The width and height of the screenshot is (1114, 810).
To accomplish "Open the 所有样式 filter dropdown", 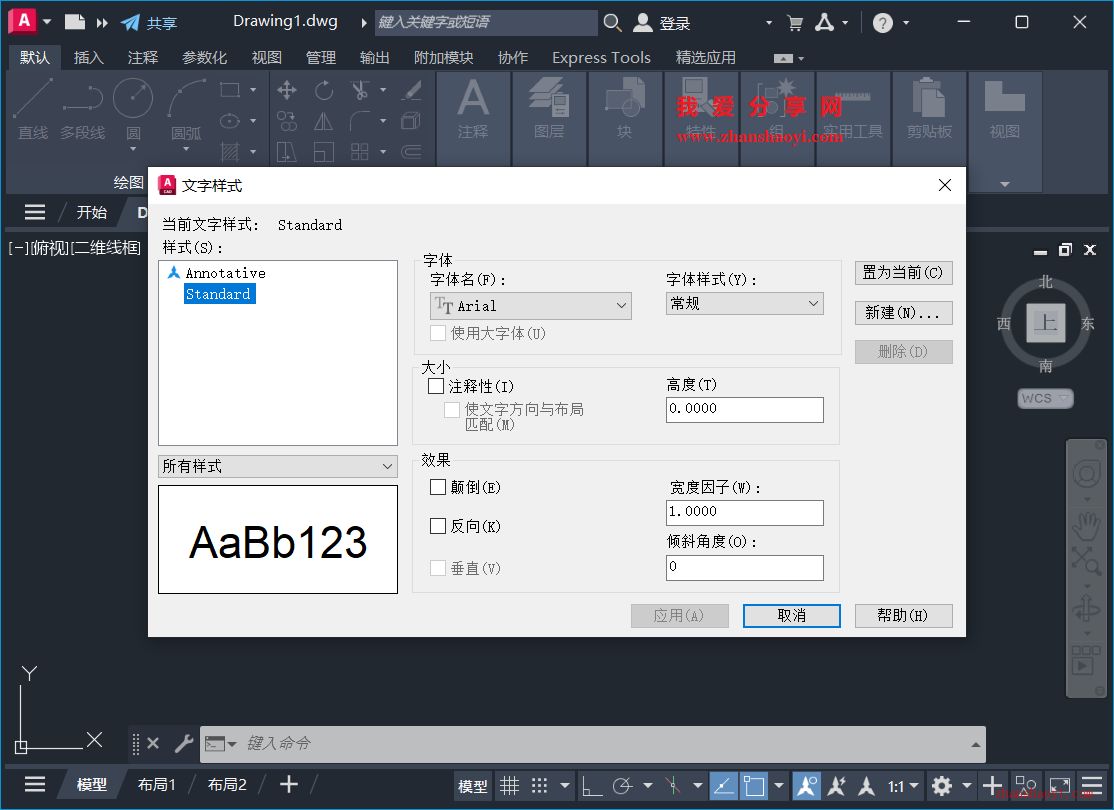I will pyautogui.click(x=278, y=466).
